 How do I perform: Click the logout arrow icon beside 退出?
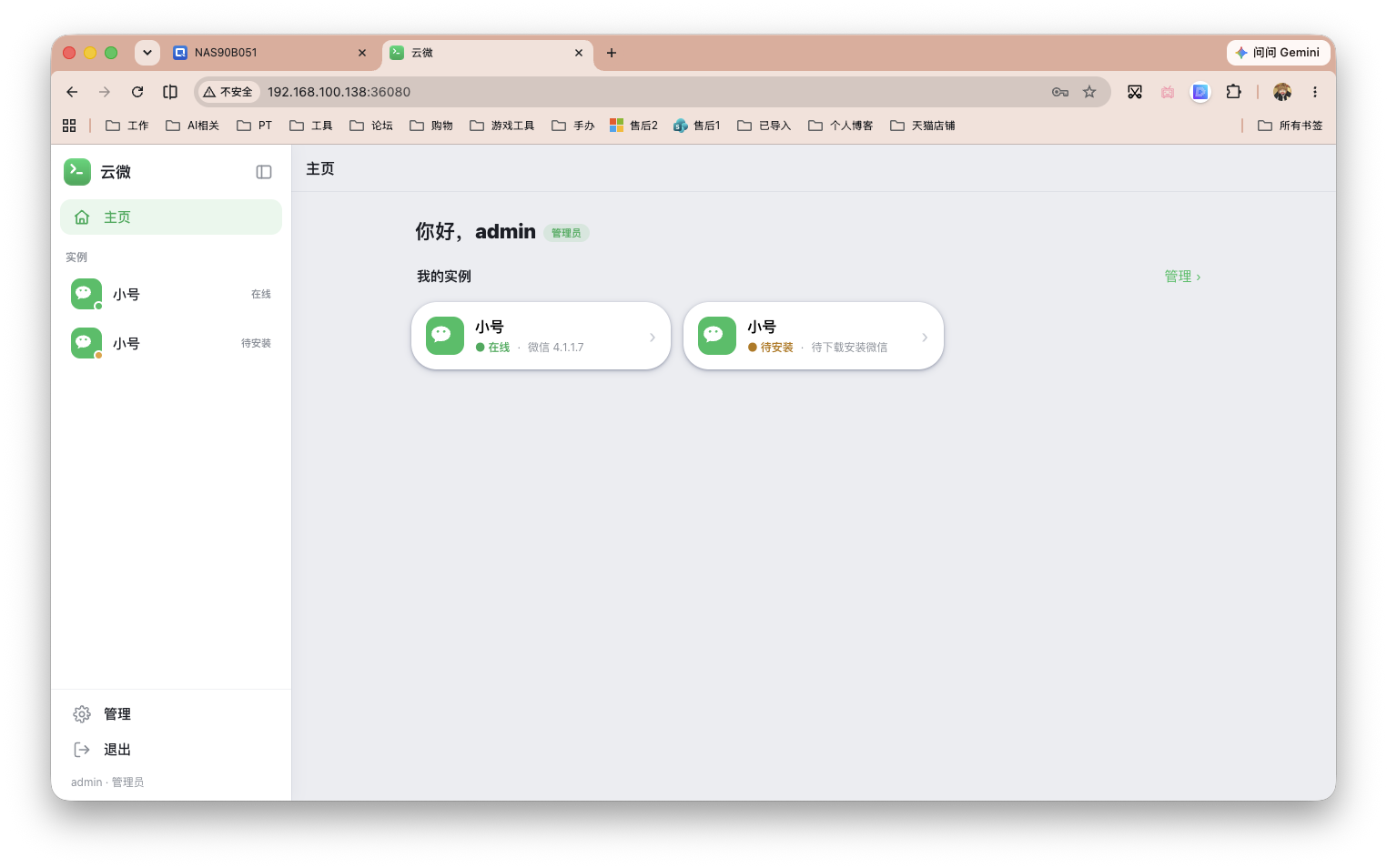tap(82, 750)
